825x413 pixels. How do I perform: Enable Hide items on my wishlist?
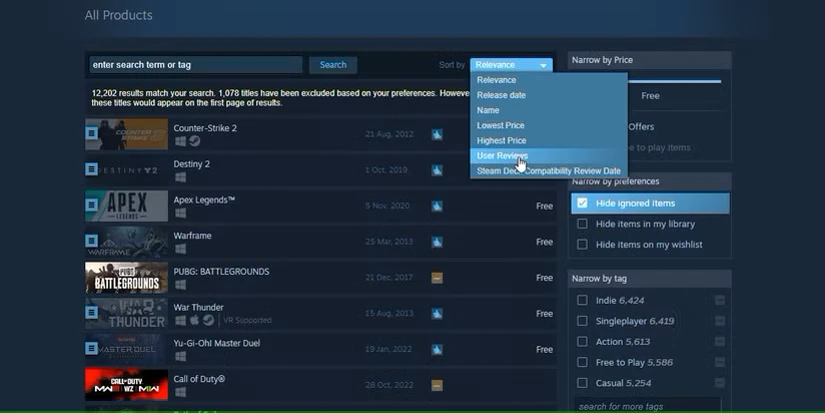click(582, 244)
